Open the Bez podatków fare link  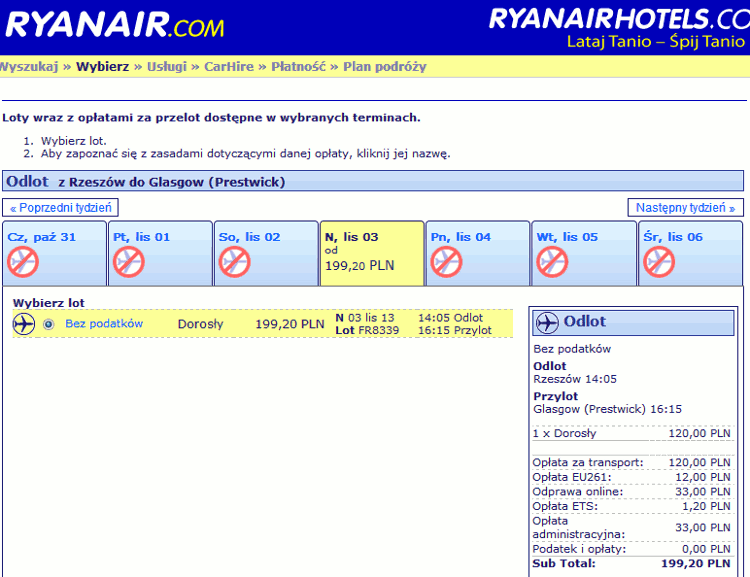[x=104, y=323]
